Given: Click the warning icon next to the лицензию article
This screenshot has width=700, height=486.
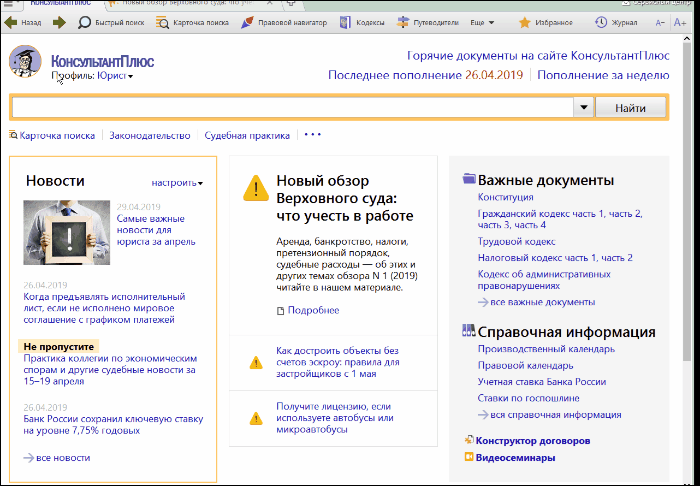Looking at the screenshot, I should [x=256, y=418].
